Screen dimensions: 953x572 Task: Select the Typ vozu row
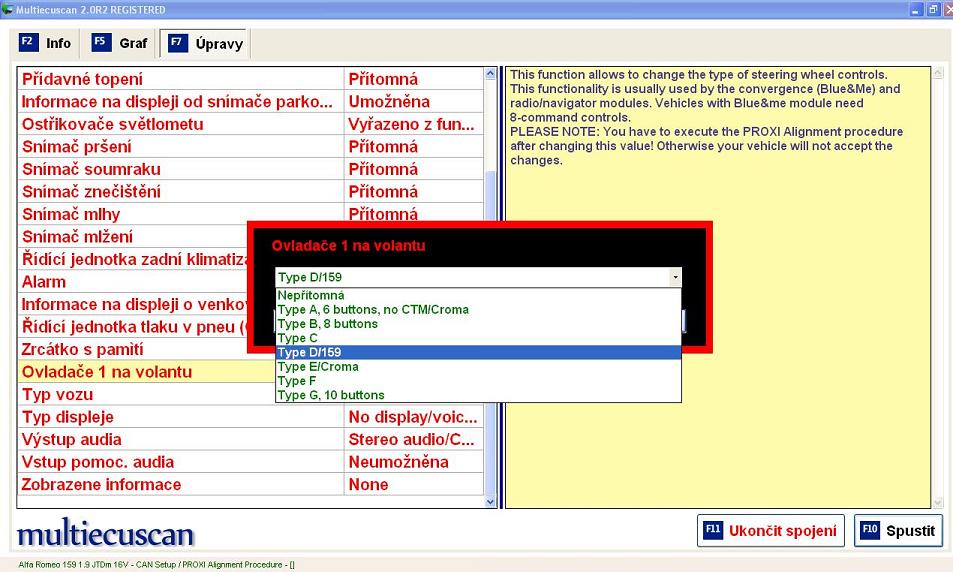coord(146,394)
